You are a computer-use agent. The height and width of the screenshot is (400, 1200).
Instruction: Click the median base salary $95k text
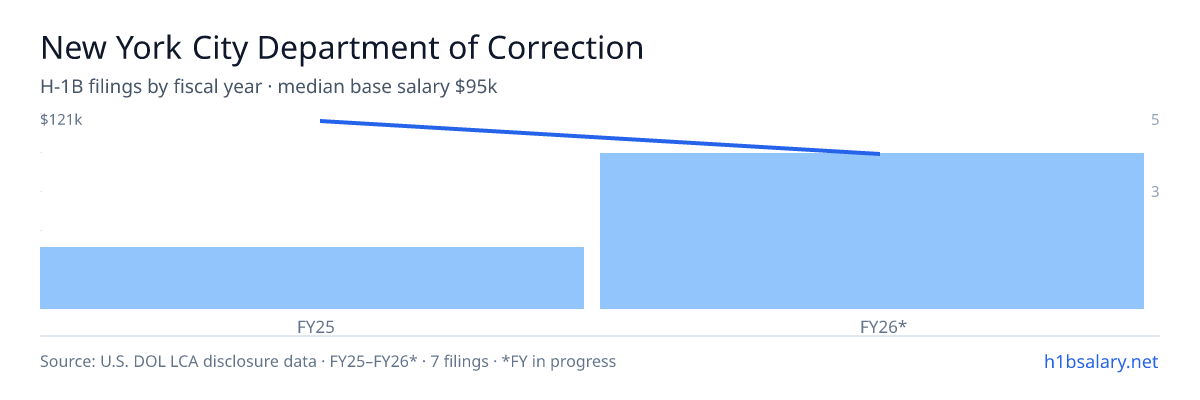click(x=388, y=87)
